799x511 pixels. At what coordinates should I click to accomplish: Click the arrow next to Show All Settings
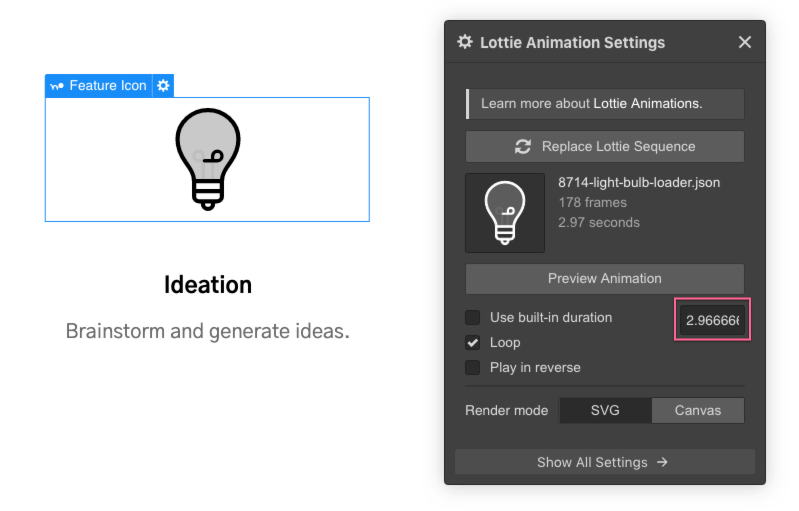click(662, 462)
